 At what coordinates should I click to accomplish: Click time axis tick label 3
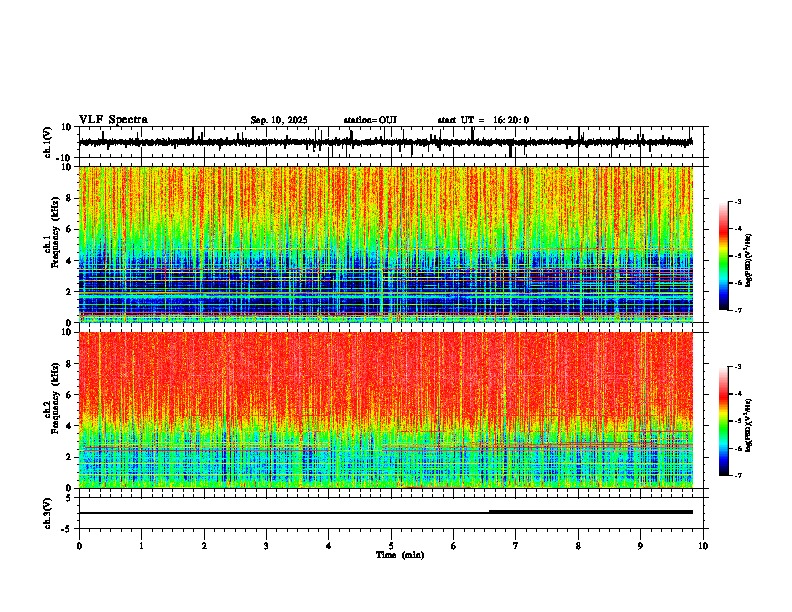tap(266, 546)
